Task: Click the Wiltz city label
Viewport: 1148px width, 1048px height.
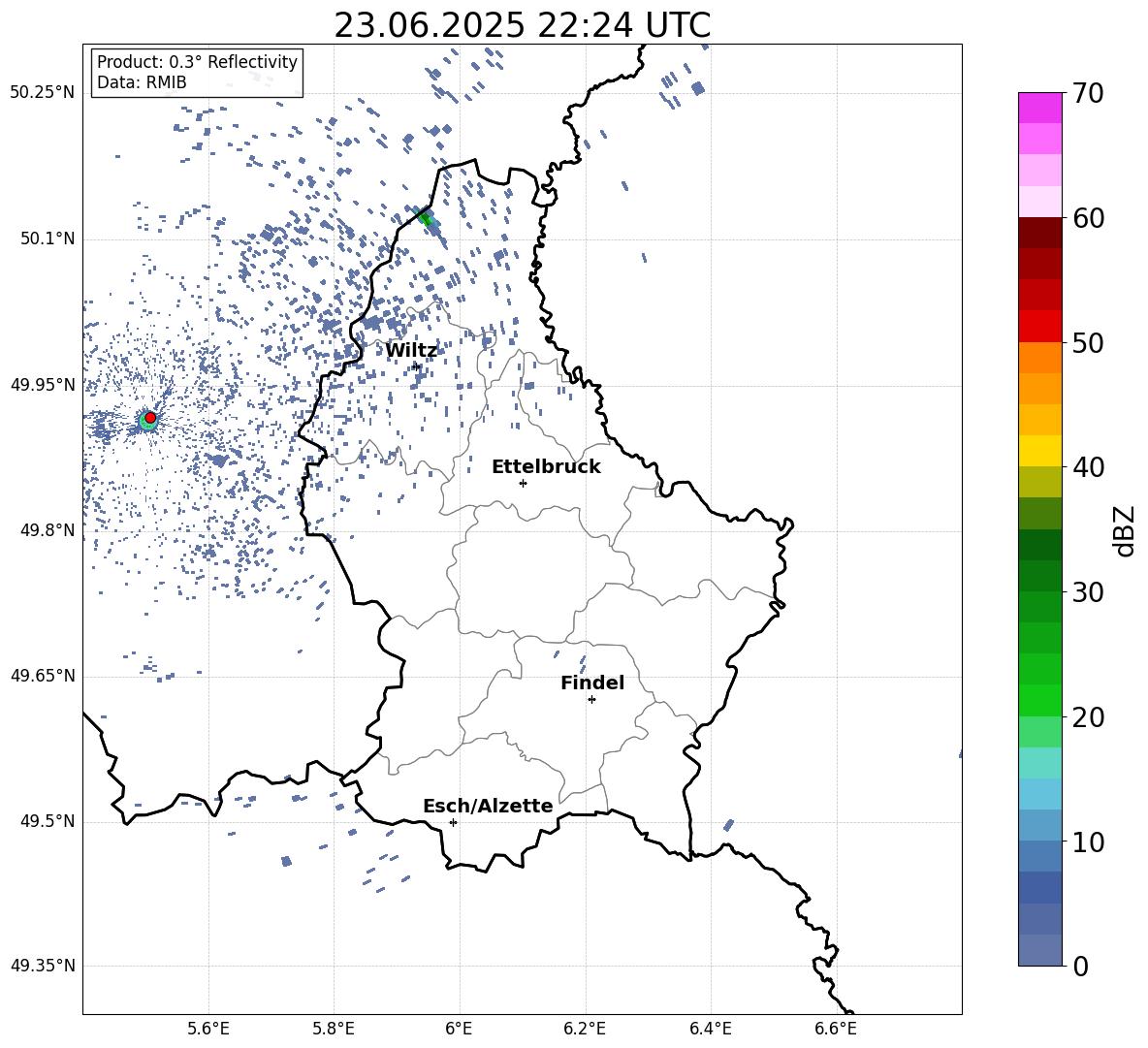Action: click(x=411, y=351)
